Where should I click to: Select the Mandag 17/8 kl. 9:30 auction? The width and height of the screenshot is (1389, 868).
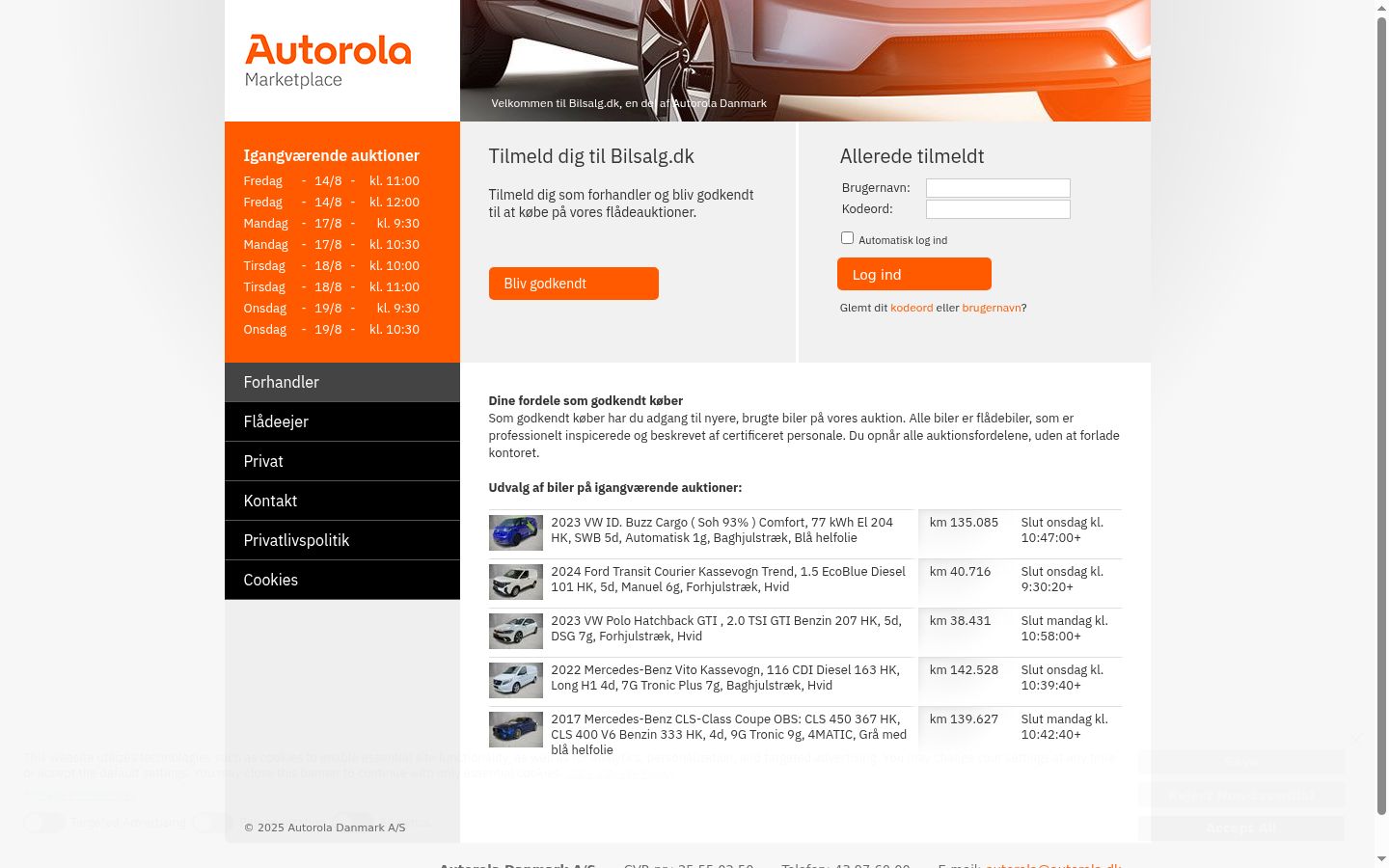332,224
